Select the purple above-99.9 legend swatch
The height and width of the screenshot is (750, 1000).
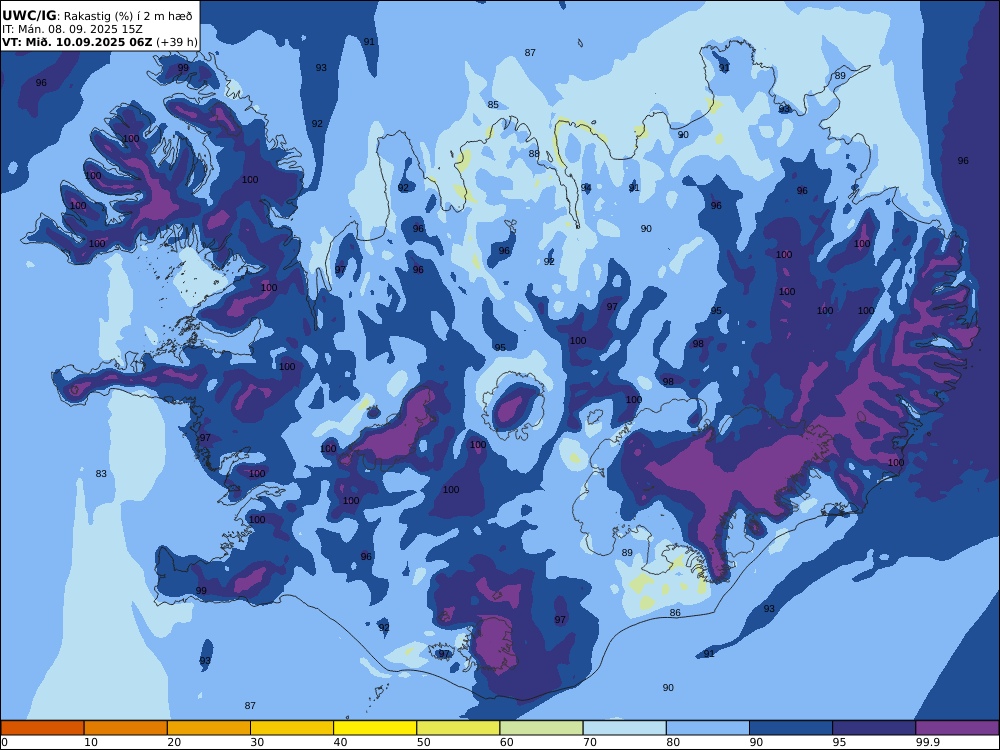(957, 728)
